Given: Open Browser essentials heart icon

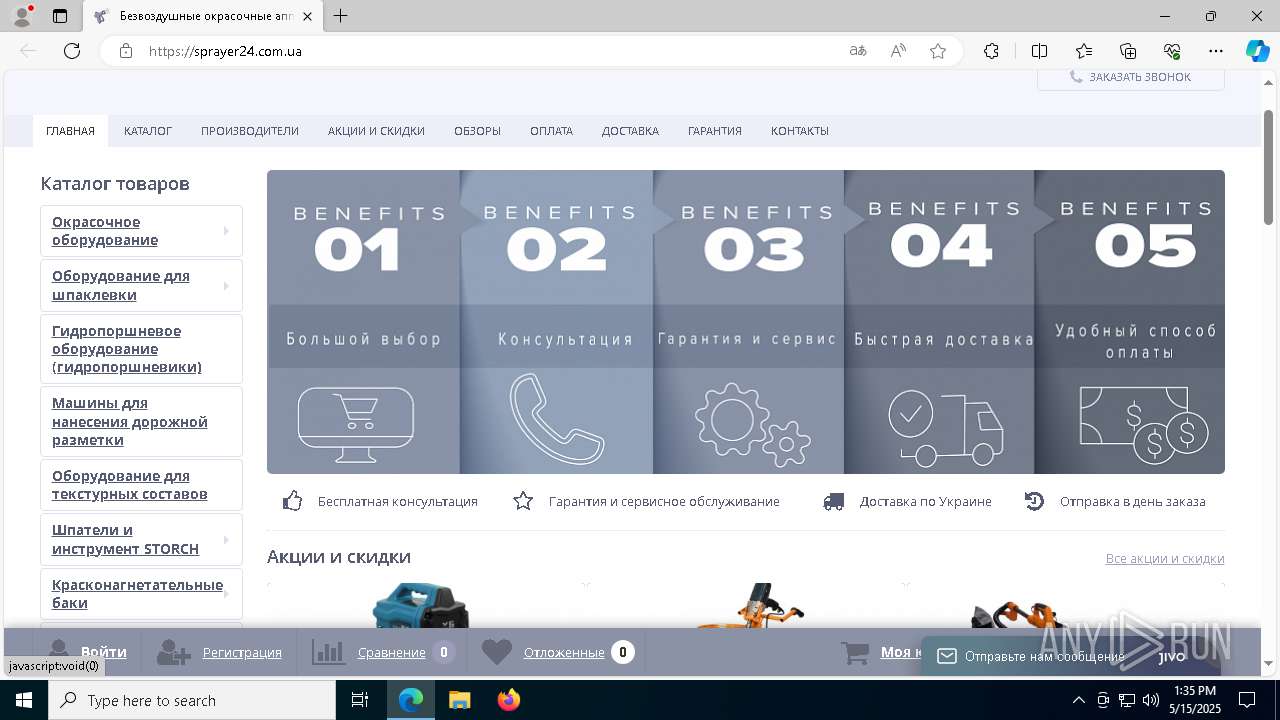Looking at the screenshot, I should [1172, 51].
